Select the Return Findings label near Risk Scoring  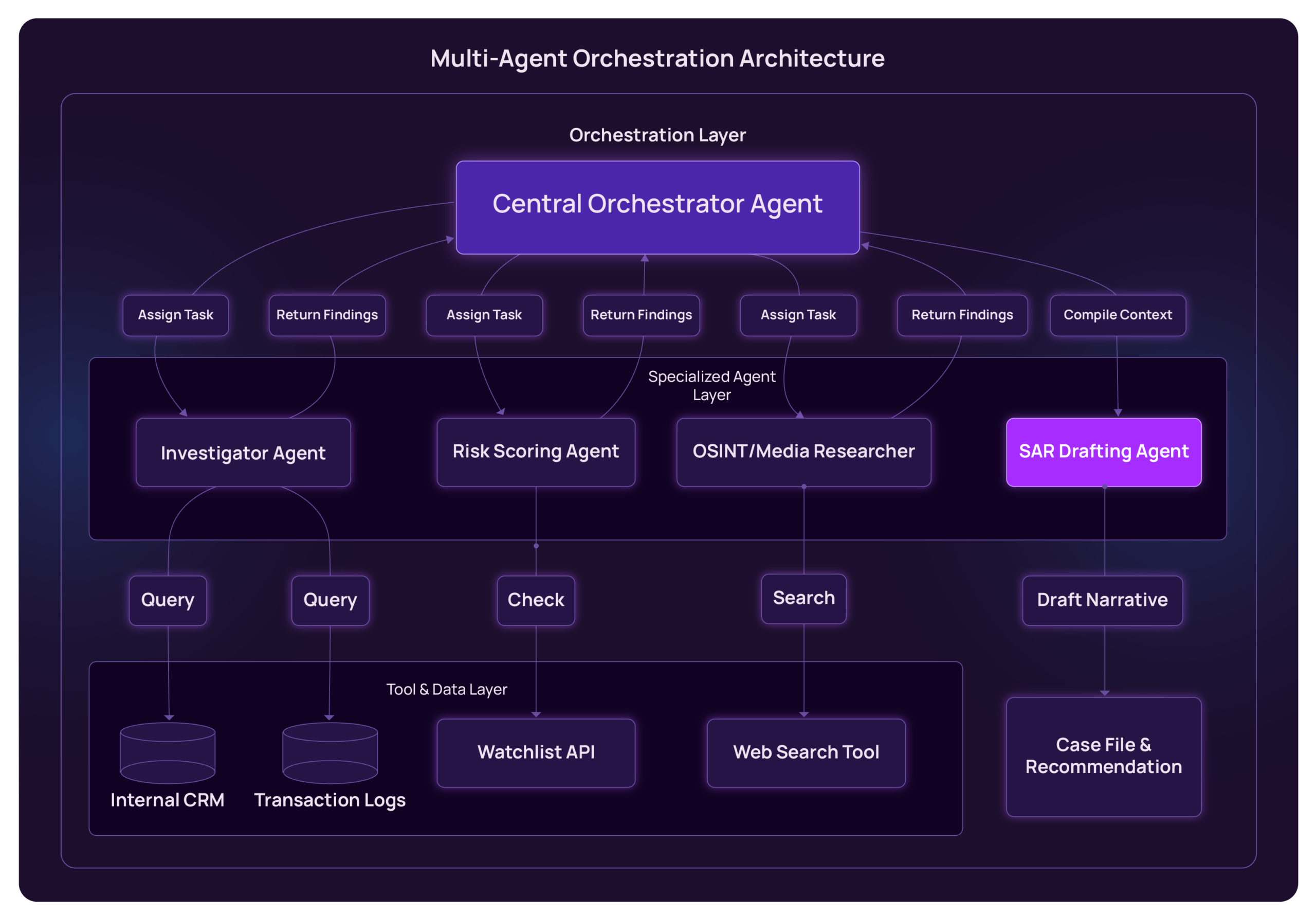(642, 315)
